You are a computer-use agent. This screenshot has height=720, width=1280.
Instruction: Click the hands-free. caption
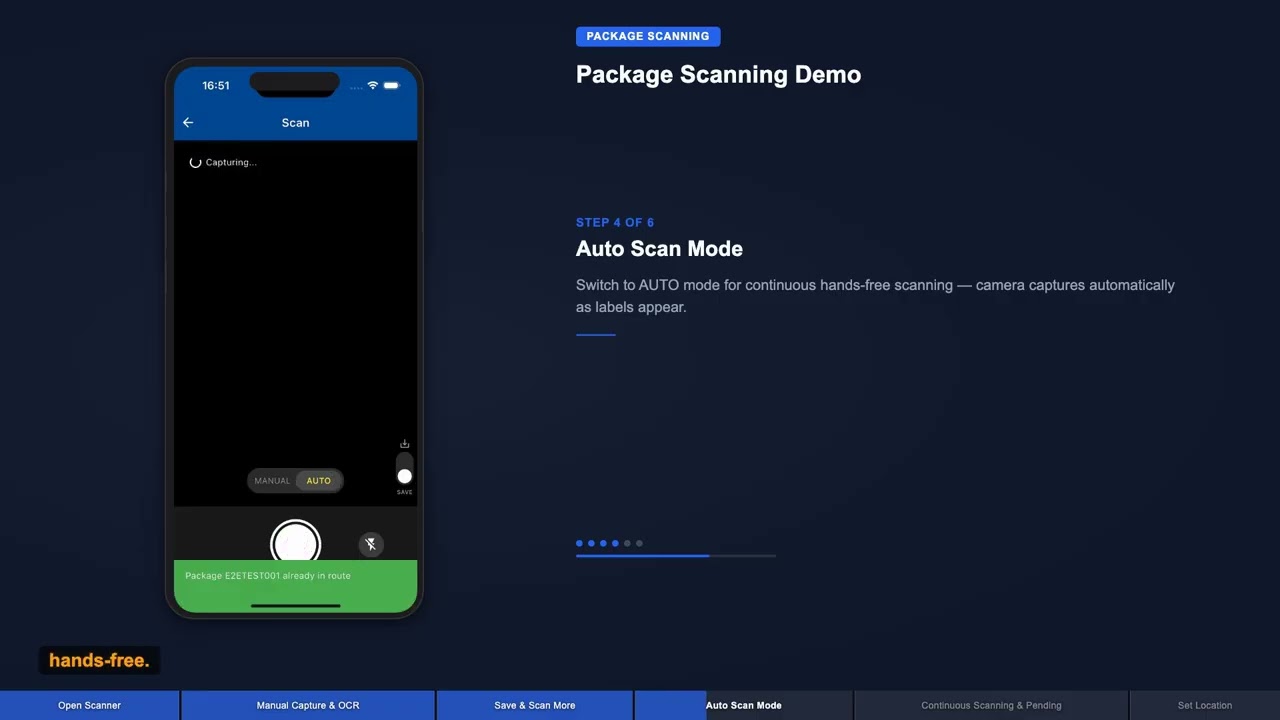(99, 660)
